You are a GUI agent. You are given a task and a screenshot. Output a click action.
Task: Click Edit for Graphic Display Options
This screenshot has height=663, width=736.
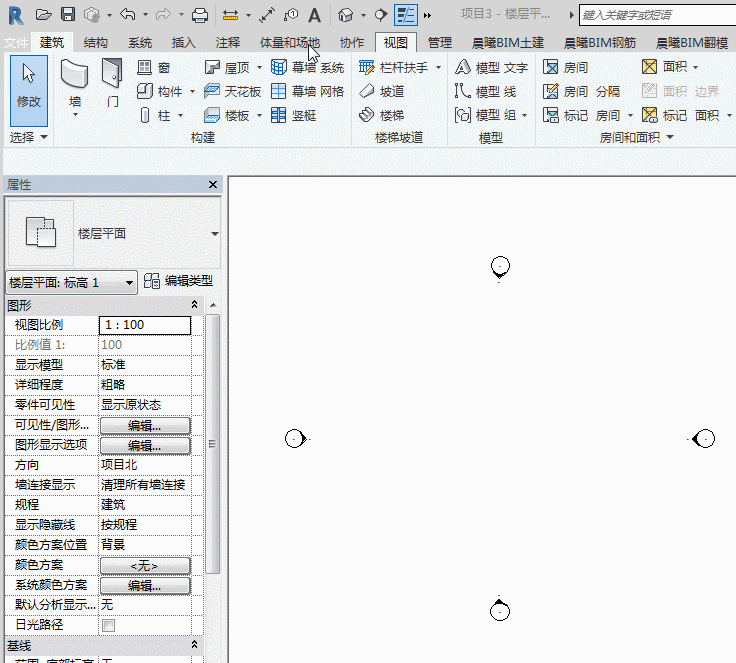coord(145,446)
